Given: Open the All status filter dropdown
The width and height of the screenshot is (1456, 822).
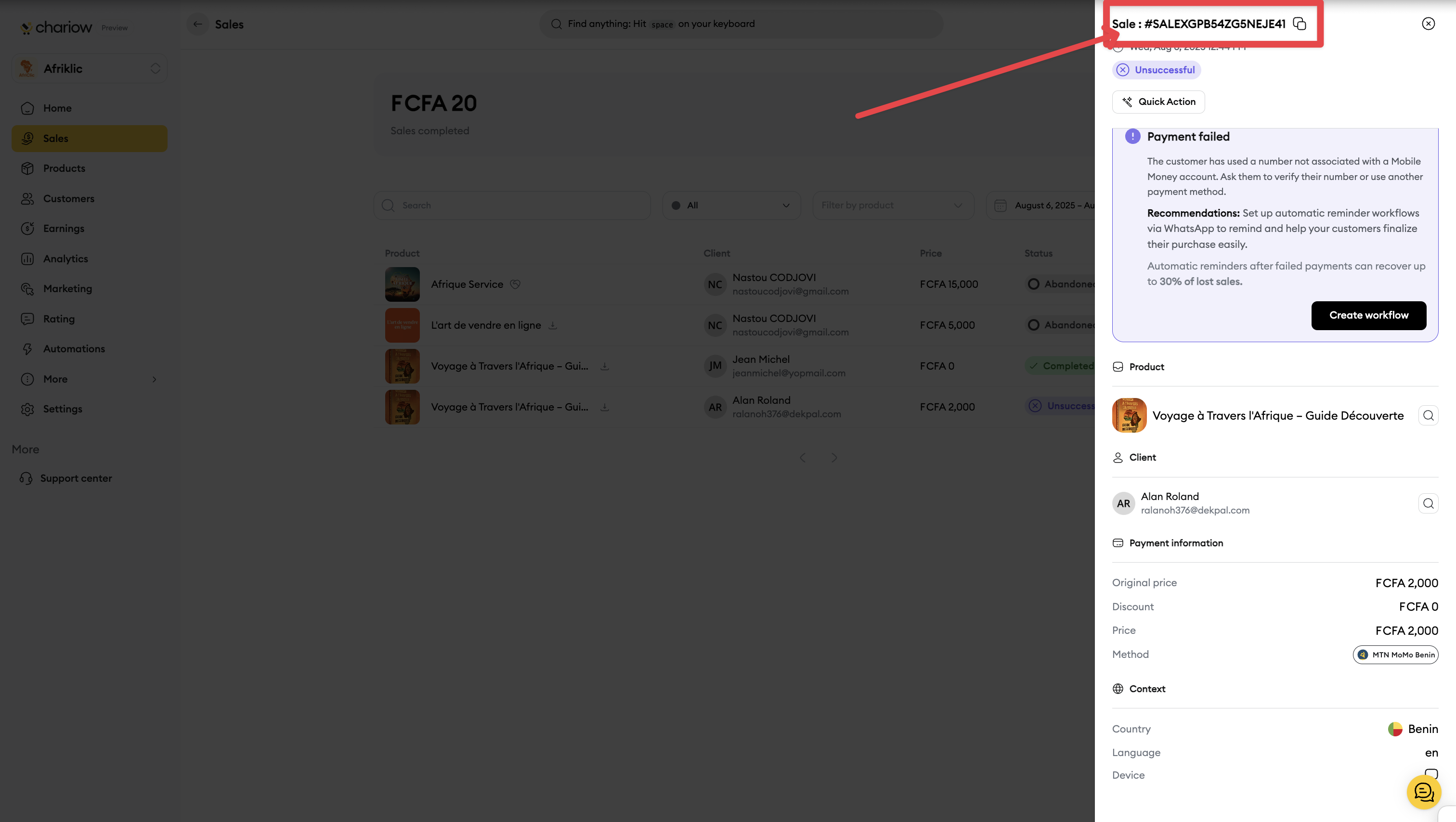Looking at the screenshot, I should click(731, 205).
